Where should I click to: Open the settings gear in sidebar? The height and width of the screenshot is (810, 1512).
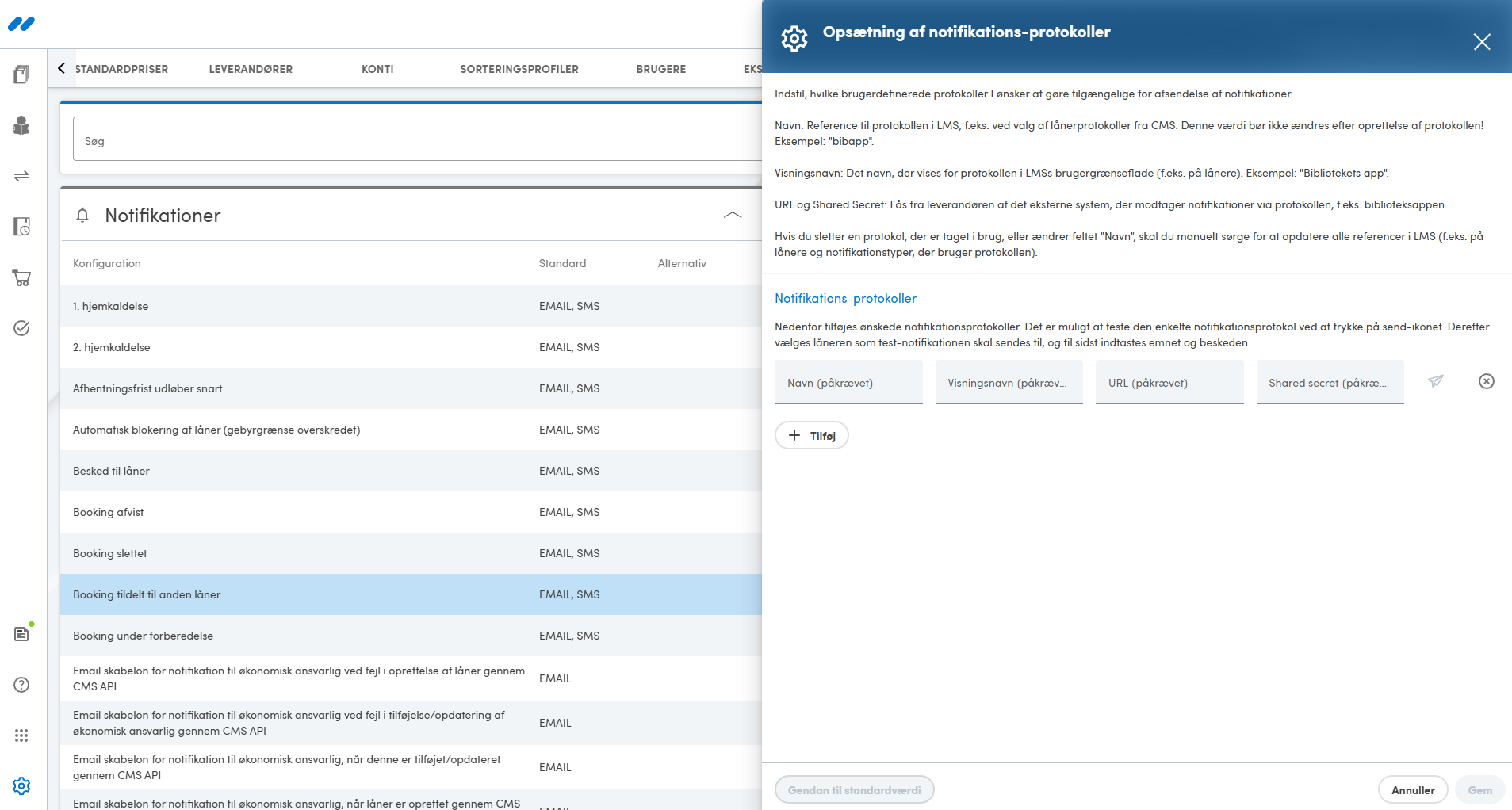point(21,785)
